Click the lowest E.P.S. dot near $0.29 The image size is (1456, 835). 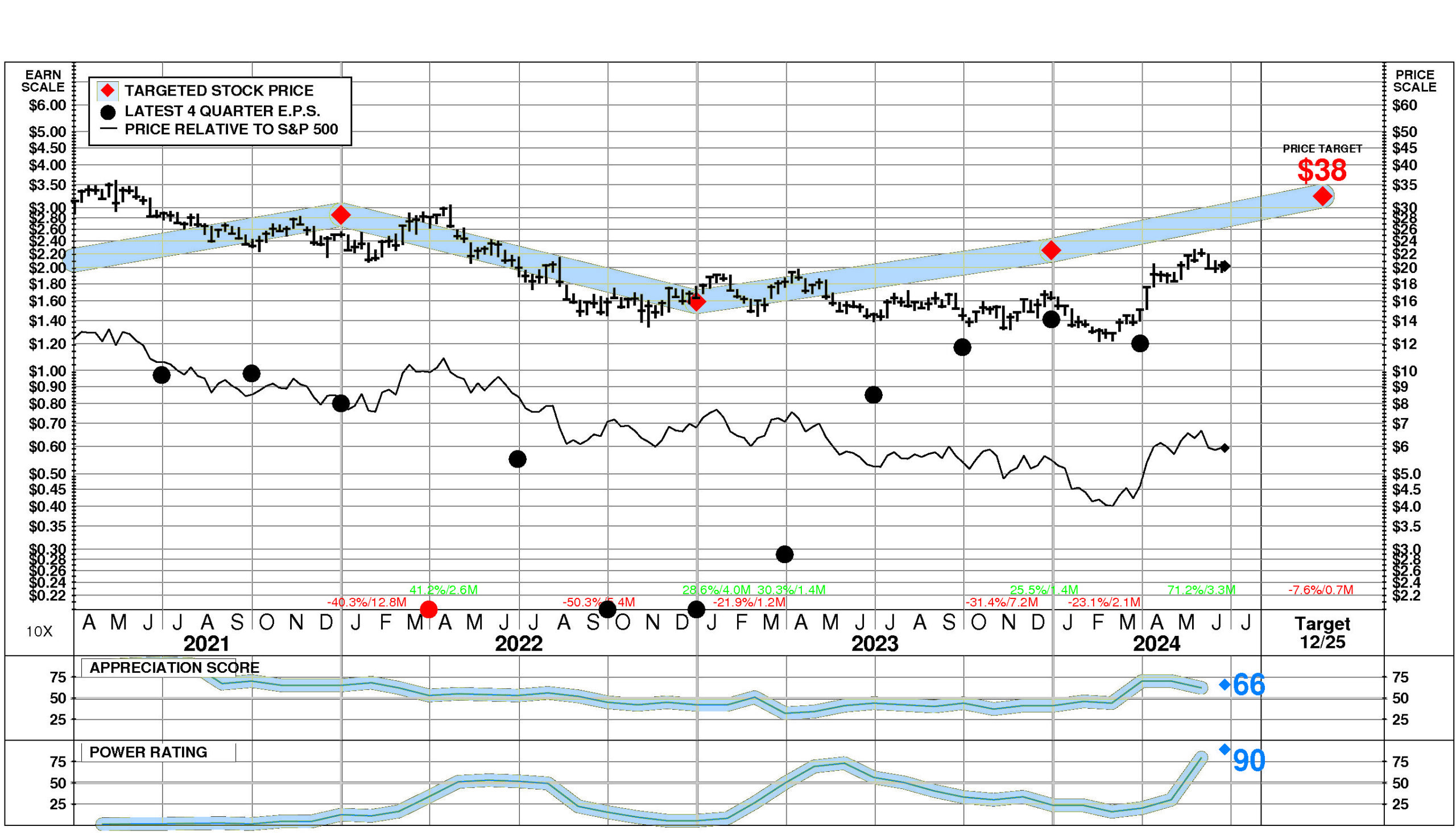[784, 554]
